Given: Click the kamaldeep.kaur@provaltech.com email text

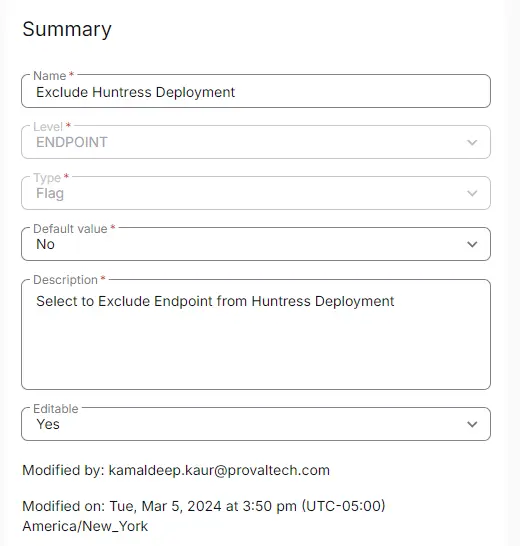Looking at the screenshot, I should coord(219,470).
